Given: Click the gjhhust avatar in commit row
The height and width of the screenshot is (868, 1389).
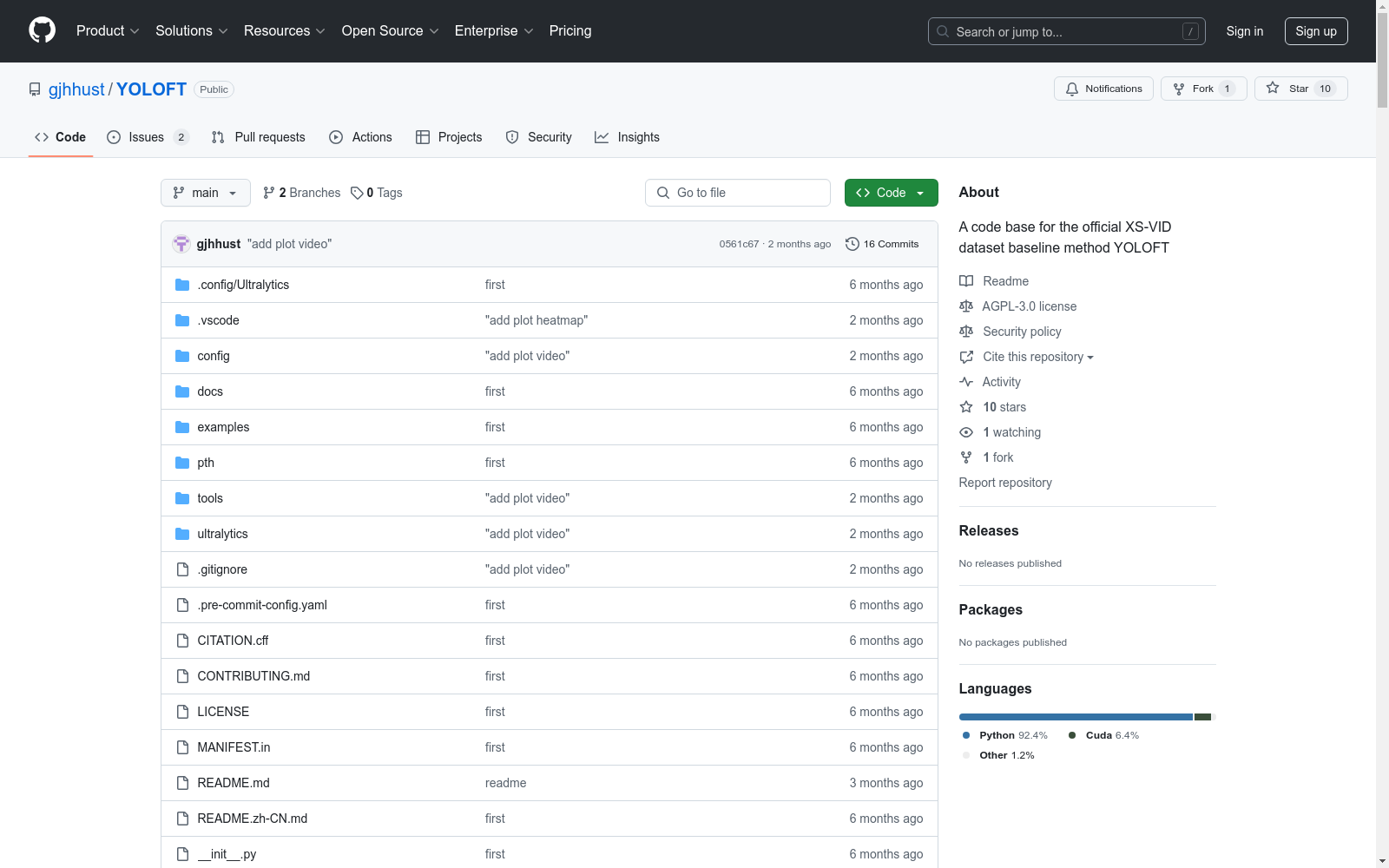Looking at the screenshot, I should 181,244.
